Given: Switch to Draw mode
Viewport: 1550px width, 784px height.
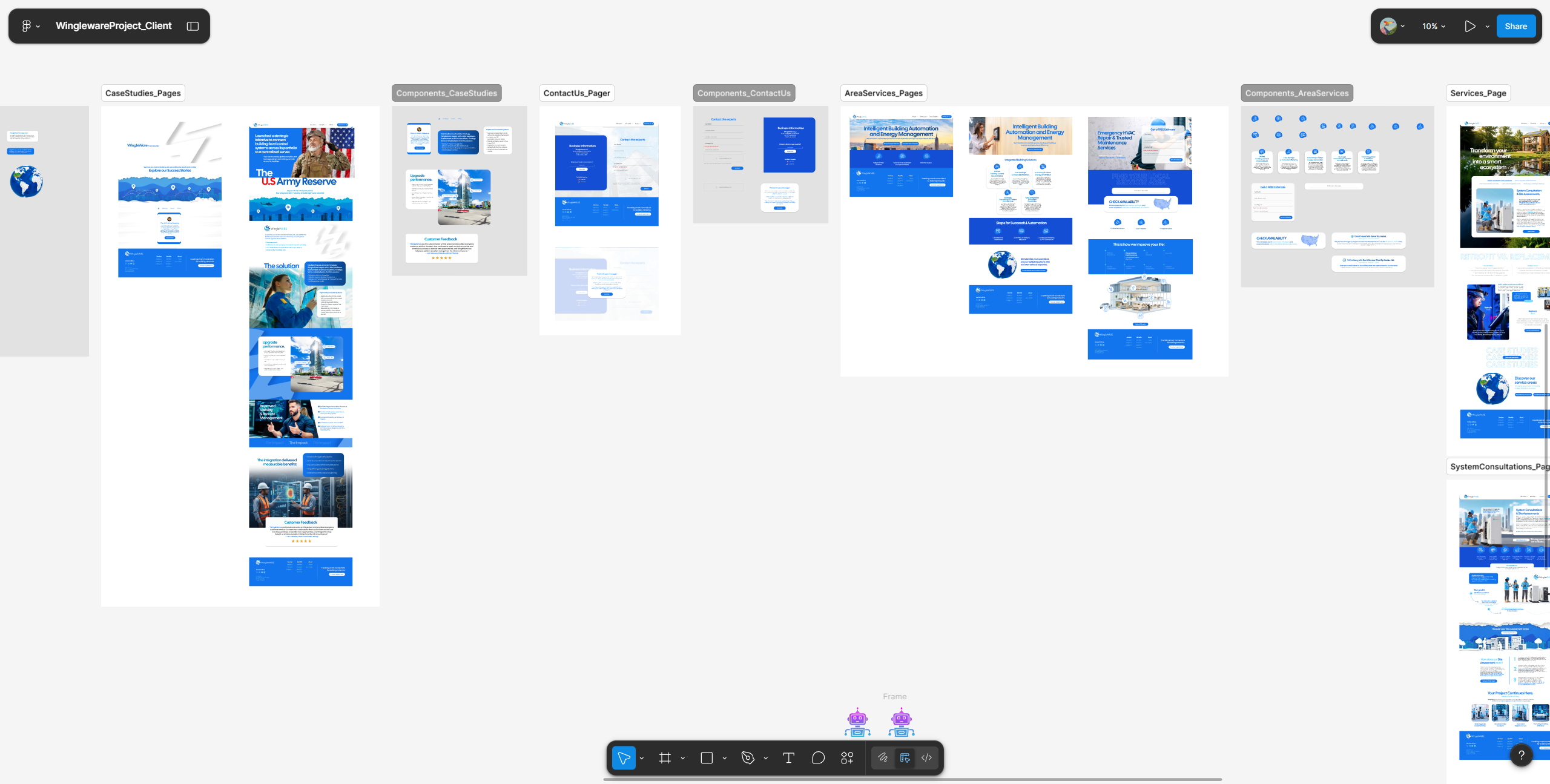Looking at the screenshot, I should pos(883,758).
